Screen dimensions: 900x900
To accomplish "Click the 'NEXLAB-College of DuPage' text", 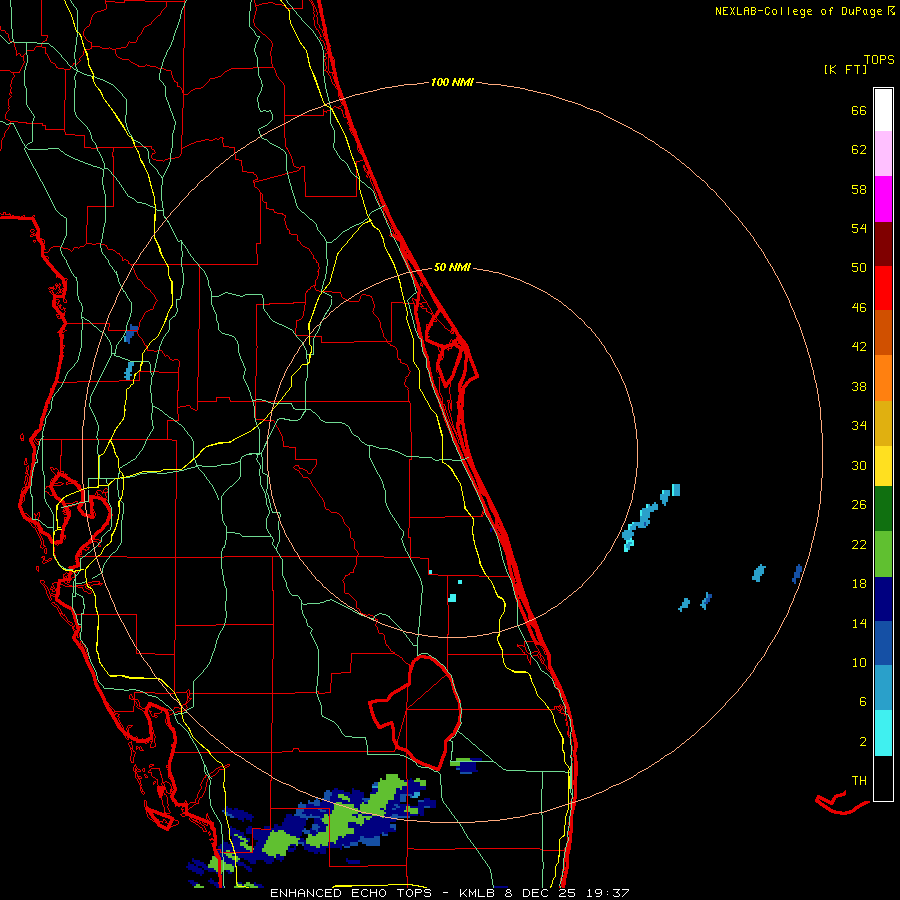I will pos(798,11).
